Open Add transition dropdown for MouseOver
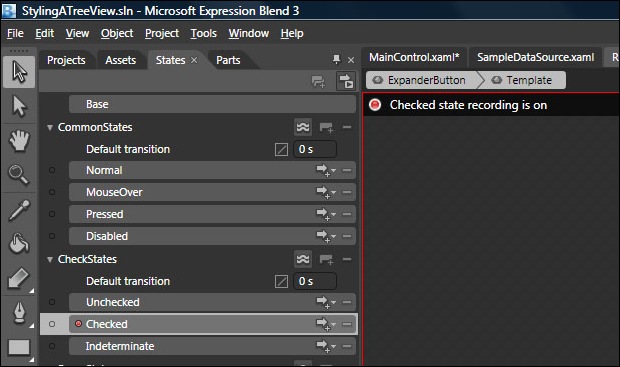Screen dimensions: 620x367 click(x=326, y=192)
